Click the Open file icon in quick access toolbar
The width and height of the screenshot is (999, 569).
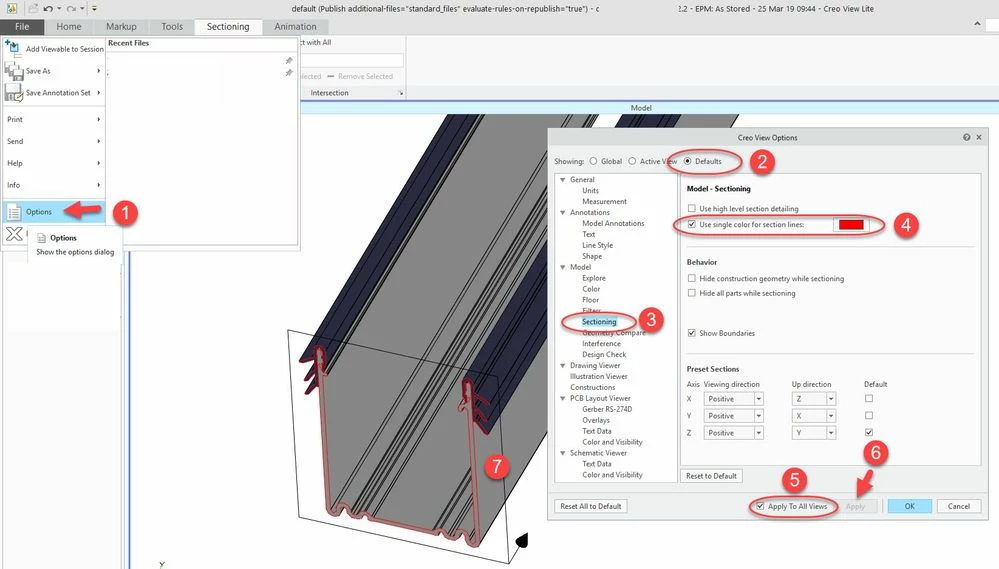pos(33,8)
